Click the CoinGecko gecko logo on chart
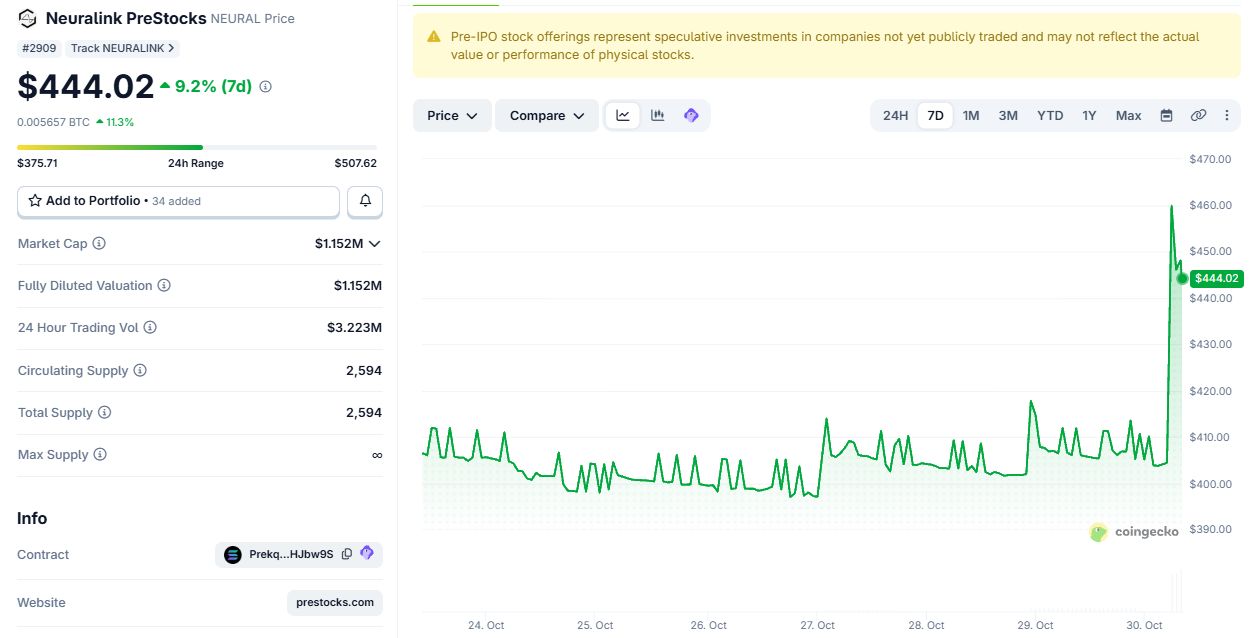Viewport: 1249px width, 638px height. (1099, 532)
